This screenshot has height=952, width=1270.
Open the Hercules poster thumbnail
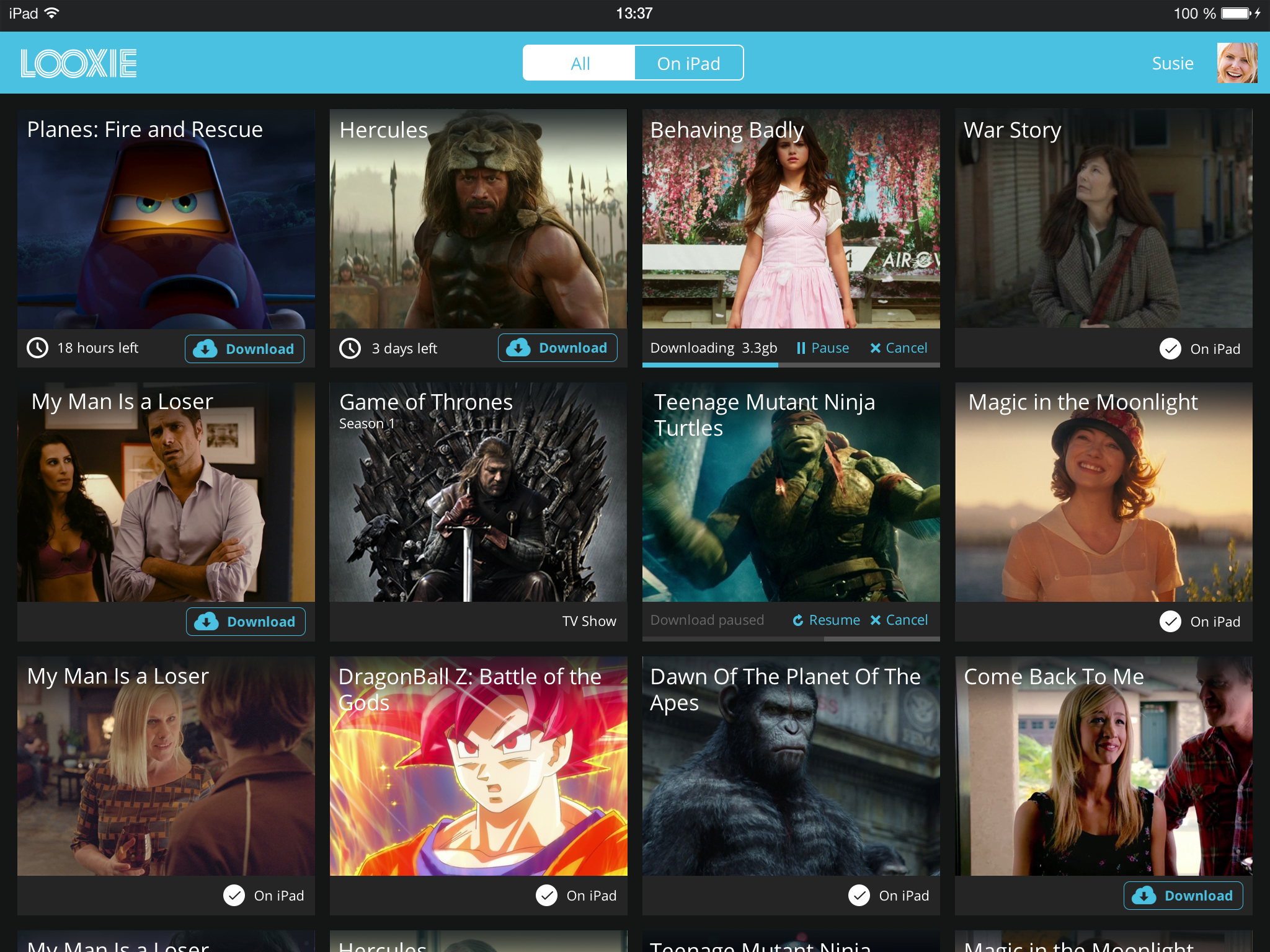click(x=479, y=219)
